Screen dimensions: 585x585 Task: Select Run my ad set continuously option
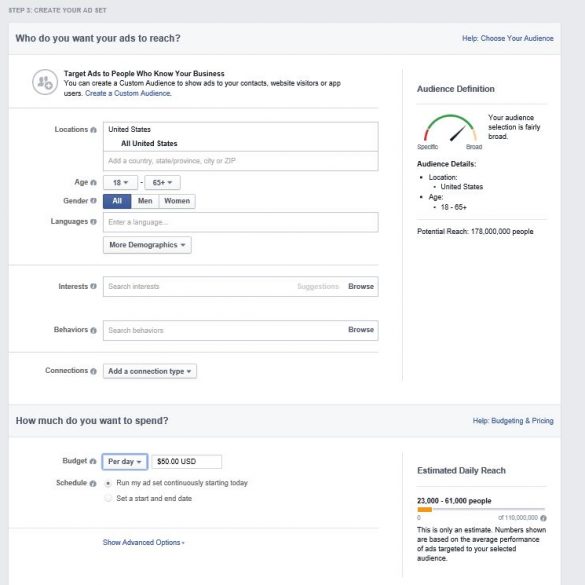108,483
